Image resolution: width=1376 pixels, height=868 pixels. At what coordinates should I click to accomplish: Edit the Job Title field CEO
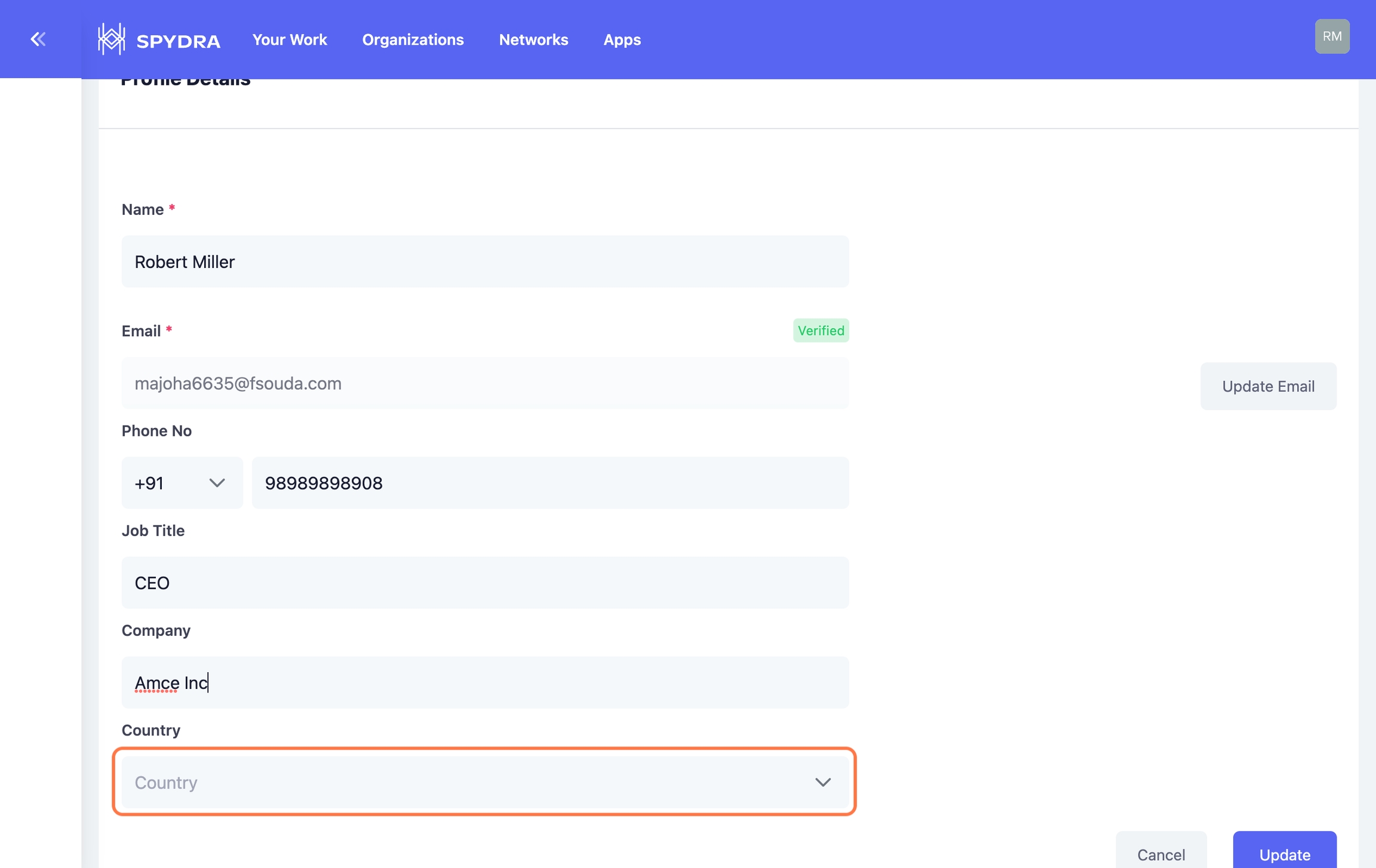(484, 582)
